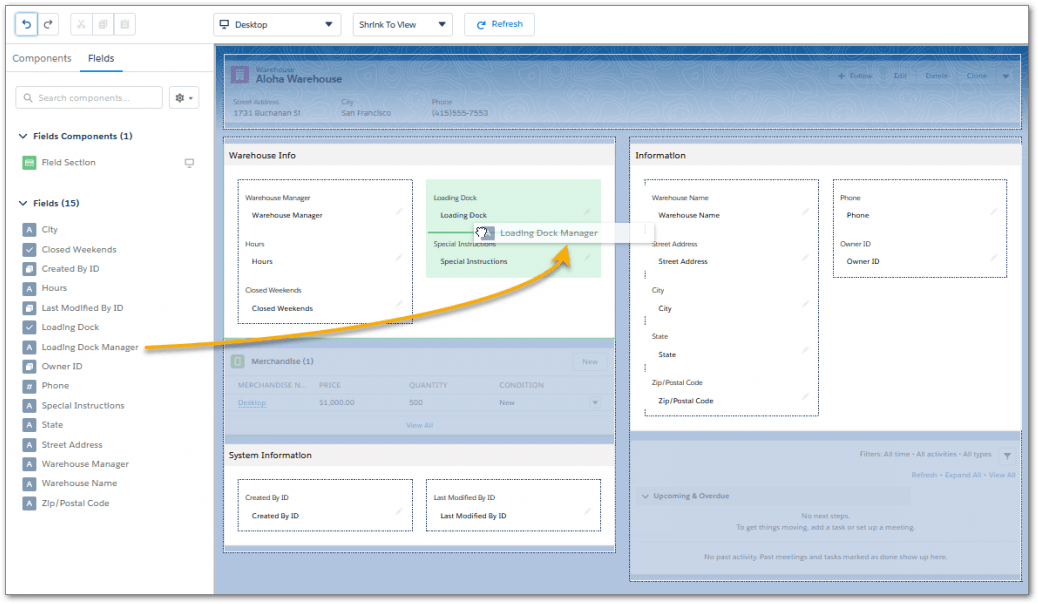Click the activity filter funnel icon
This screenshot has width=1038, height=604.
[1007, 456]
